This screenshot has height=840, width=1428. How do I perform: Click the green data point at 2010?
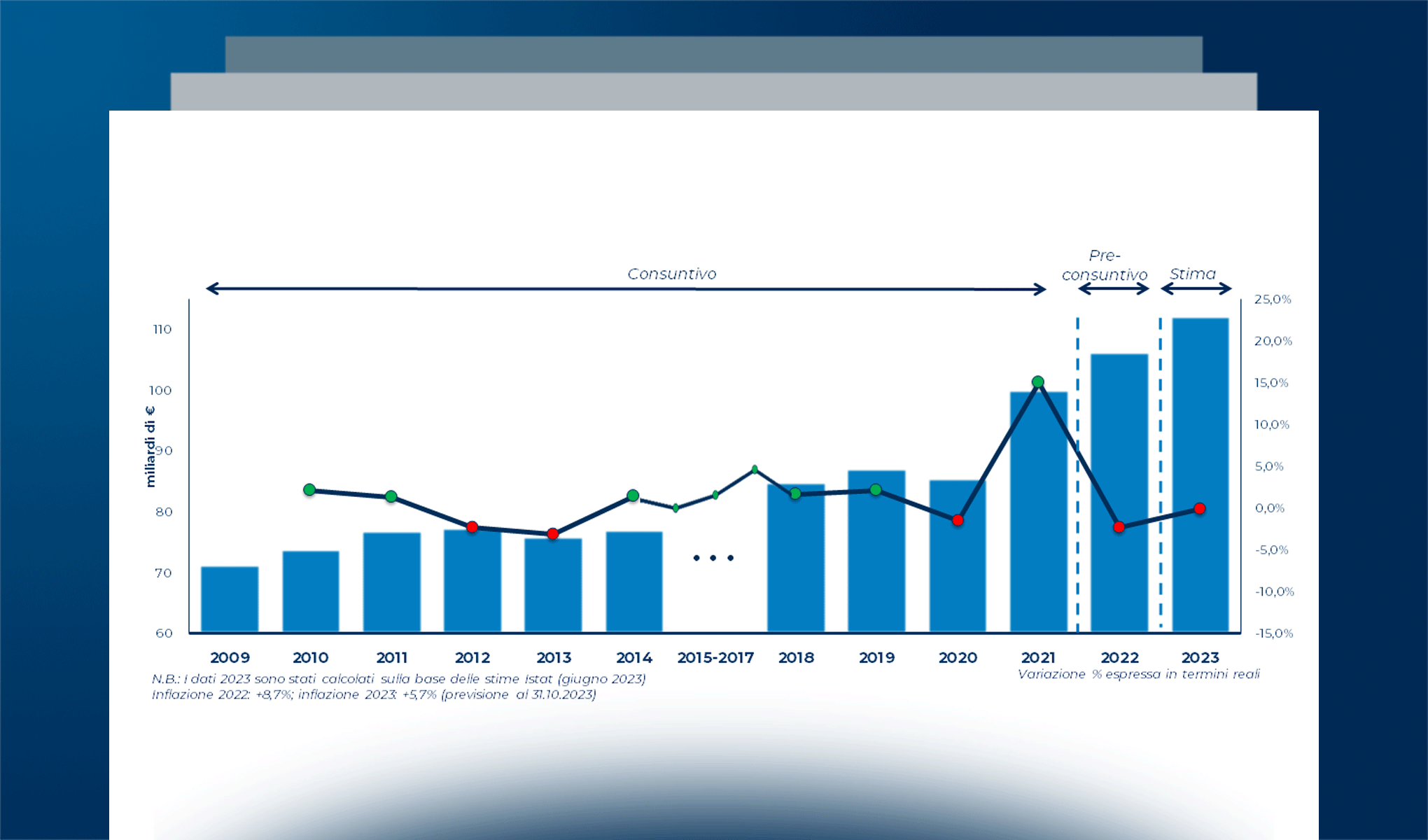point(309,490)
